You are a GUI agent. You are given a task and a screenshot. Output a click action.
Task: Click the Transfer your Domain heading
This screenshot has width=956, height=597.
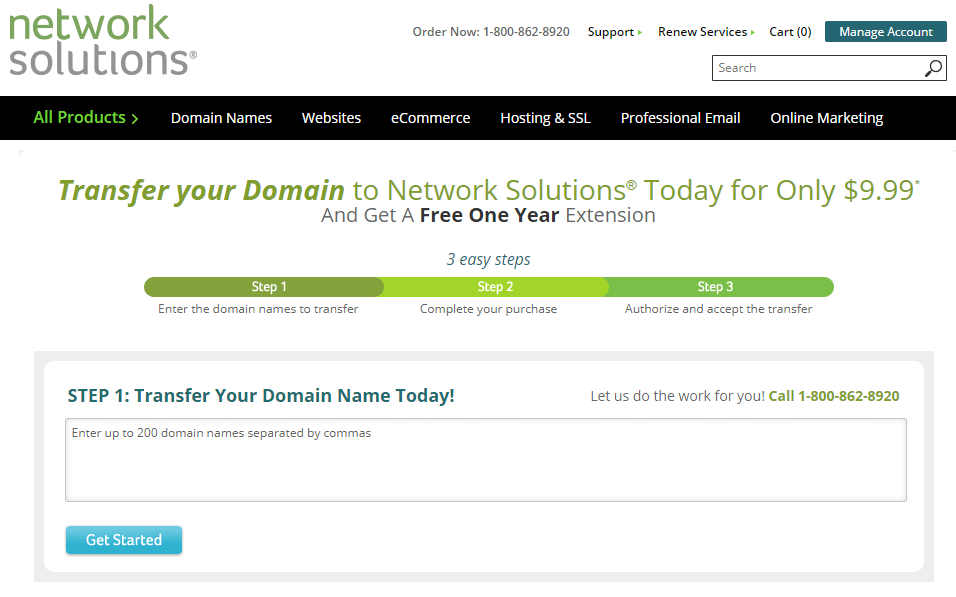pos(201,190)
